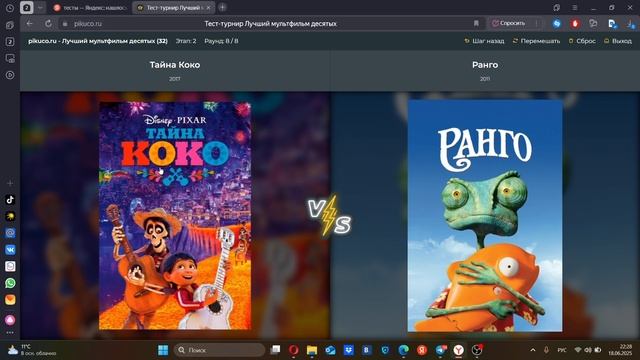The width and height of the screenshot is (640, 360).
Task: Open Task View on the taskbar
Action: [276, 350]
